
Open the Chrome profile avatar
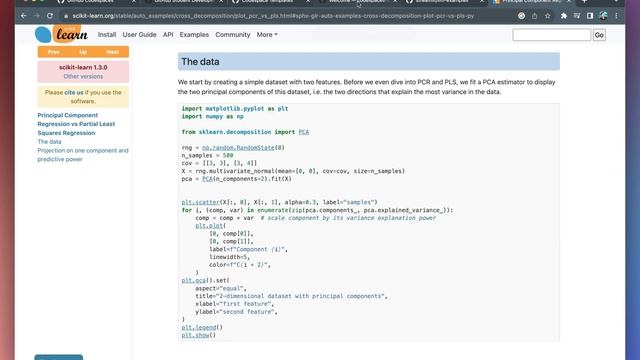tap(603, 16)
